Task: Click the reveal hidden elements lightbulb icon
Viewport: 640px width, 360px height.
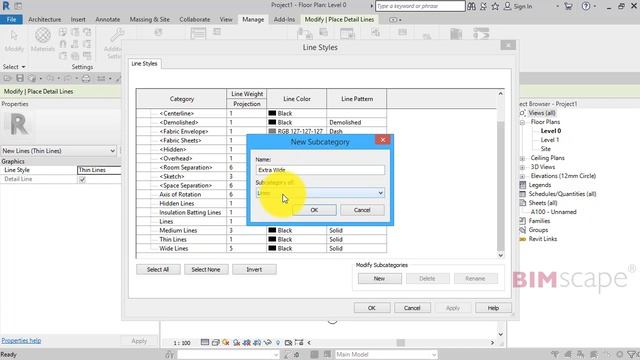Action: coord(278,342)
